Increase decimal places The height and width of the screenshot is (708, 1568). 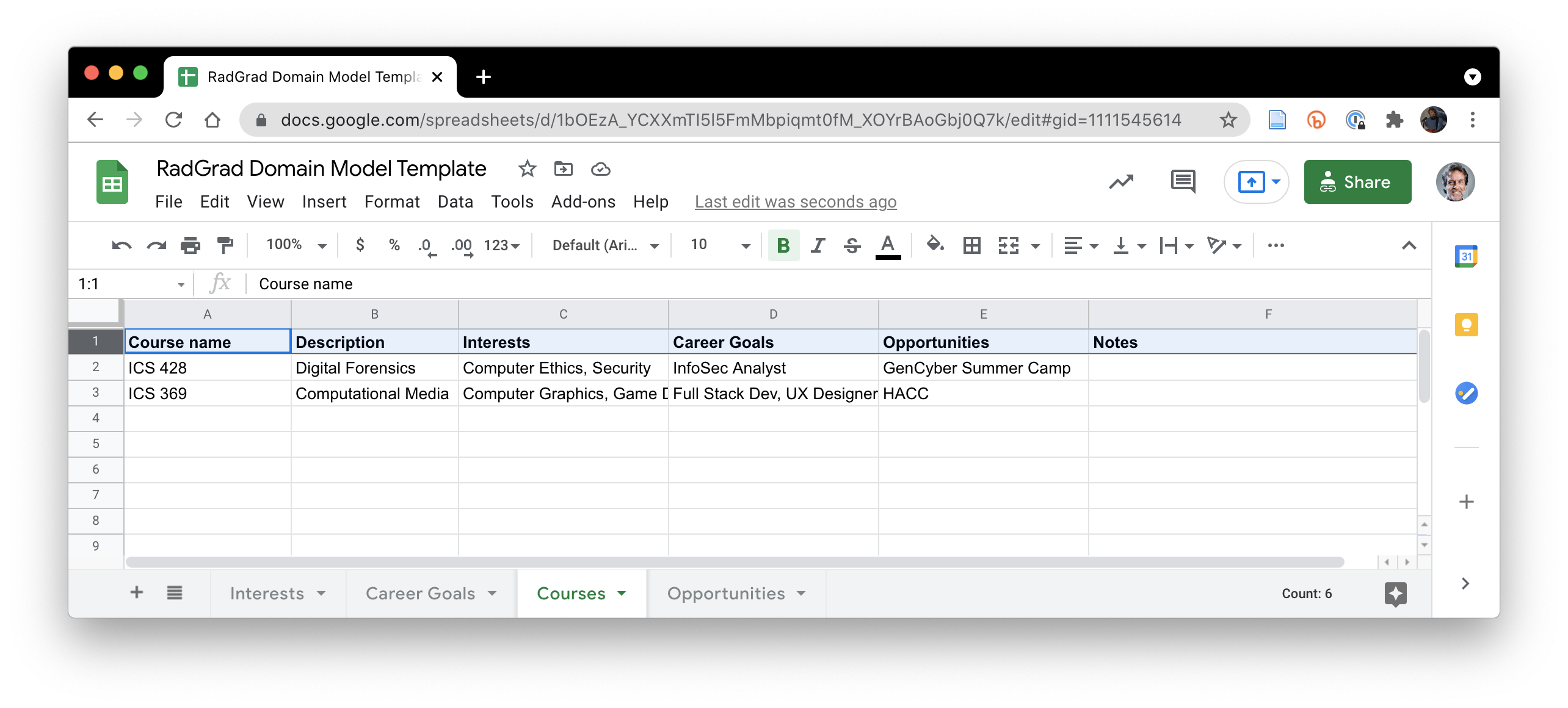[x=462, y=246]
